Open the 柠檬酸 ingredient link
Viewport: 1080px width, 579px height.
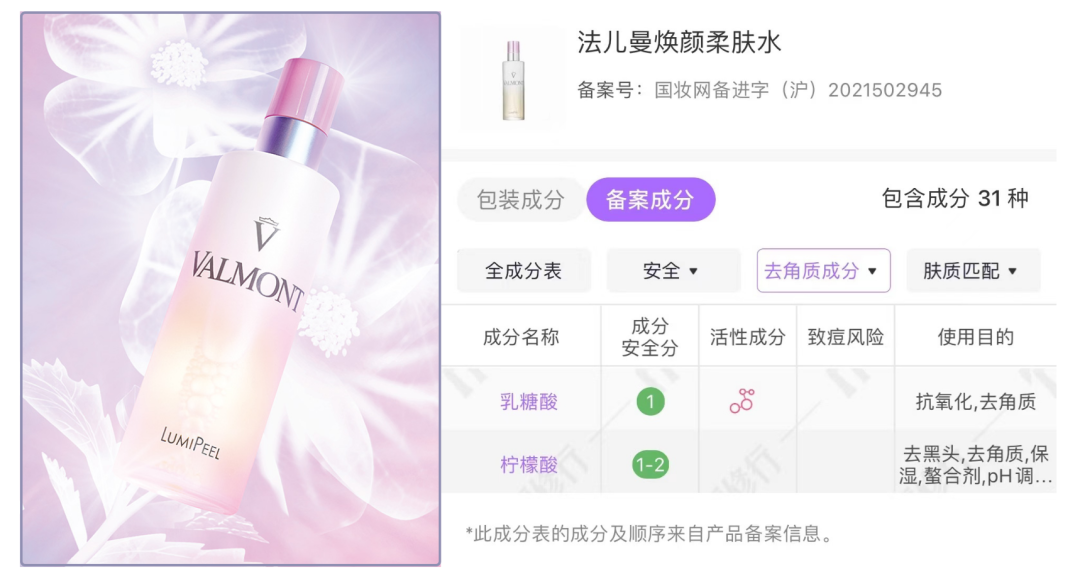point(528,465)
